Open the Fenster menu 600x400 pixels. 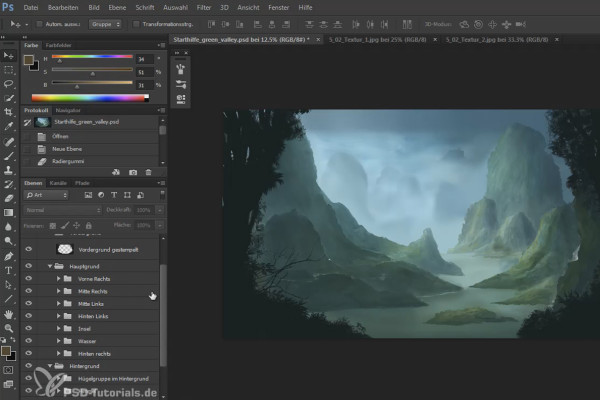279,8
